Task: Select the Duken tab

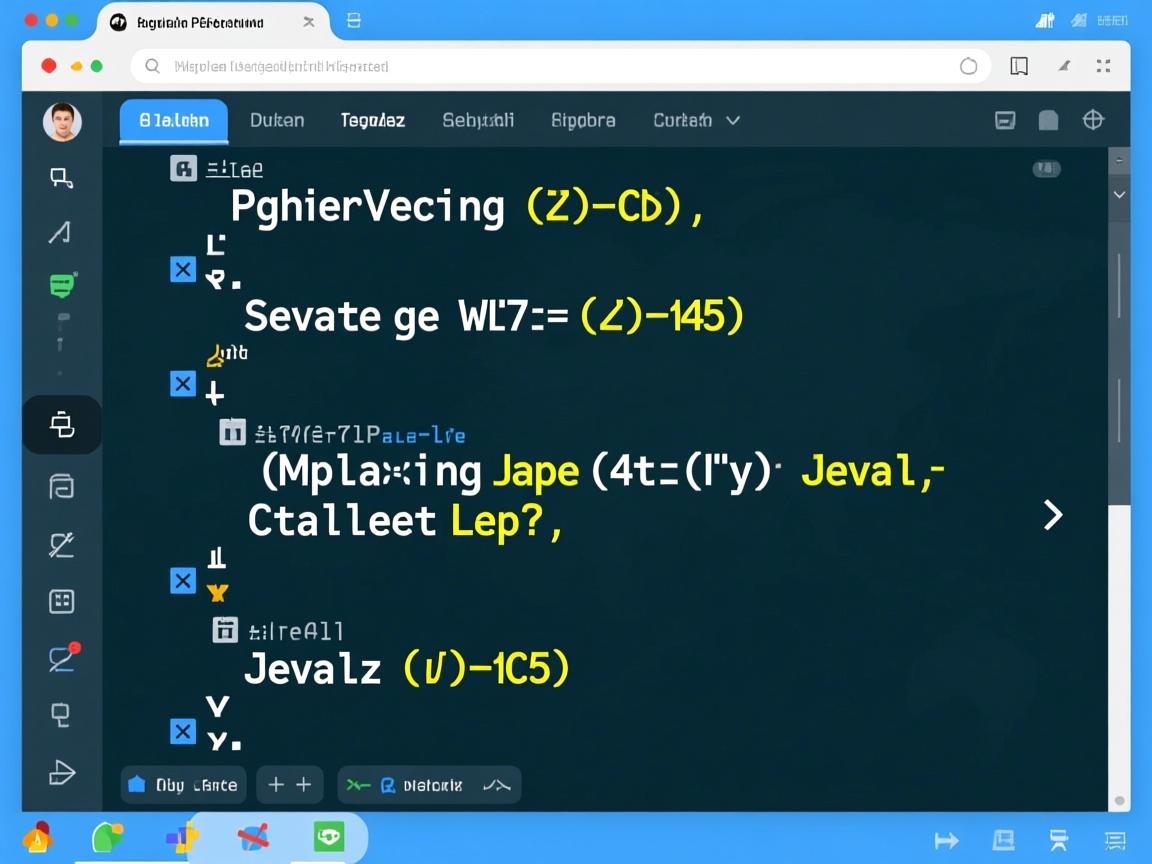Action: pyautogui.click(x=277, y=120)
